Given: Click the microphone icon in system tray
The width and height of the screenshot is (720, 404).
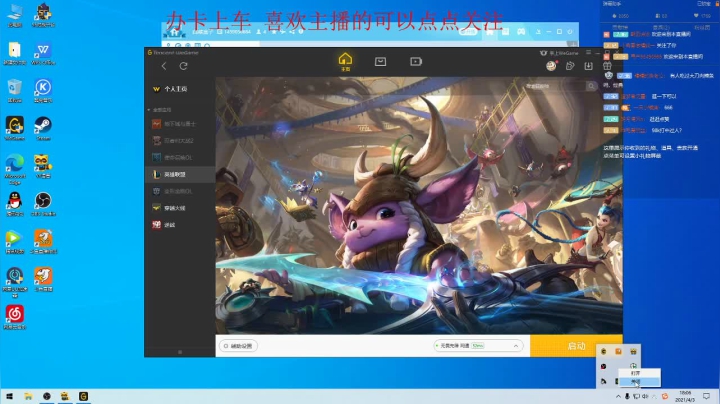Looking at the screenshot, I should click(627, 396).
